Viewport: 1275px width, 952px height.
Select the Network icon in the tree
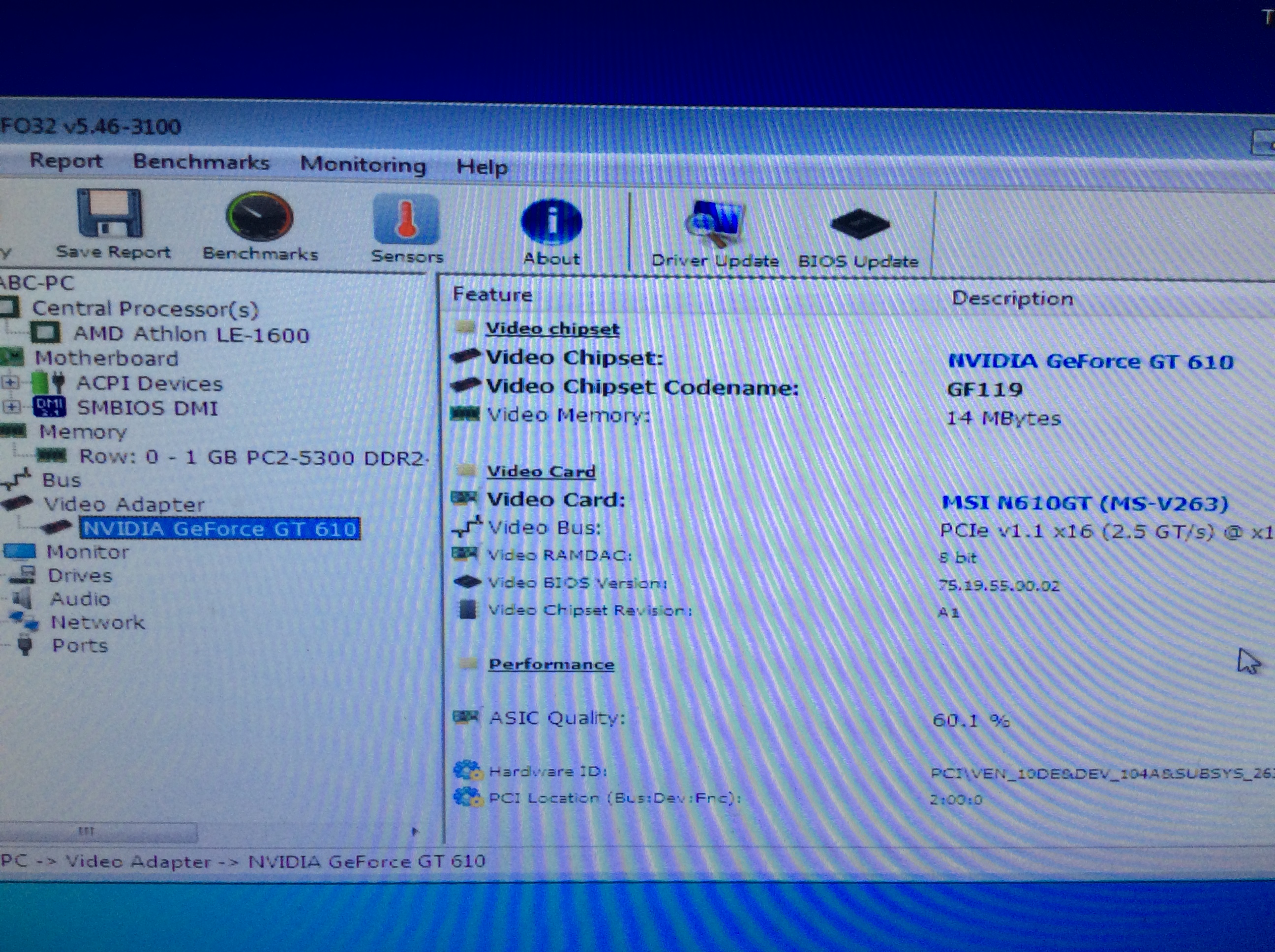(24, 621)
